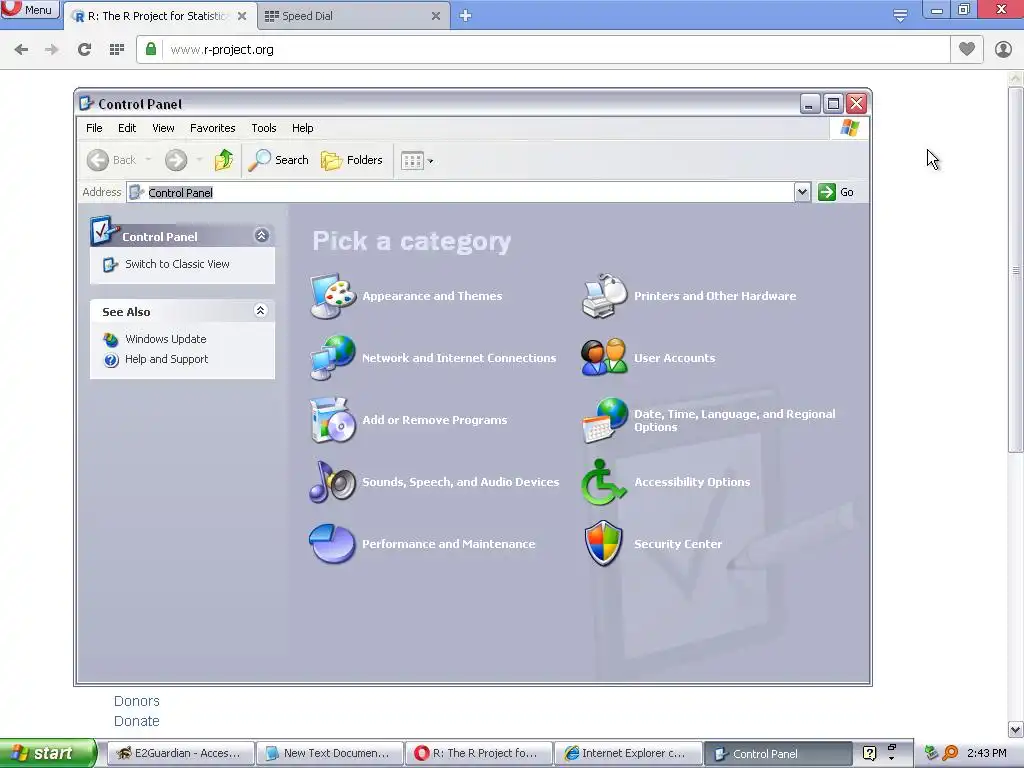This screenshot has width=1024, height=768.
Task: Open Opera user account icon
Action: (x=1003, y=49)
